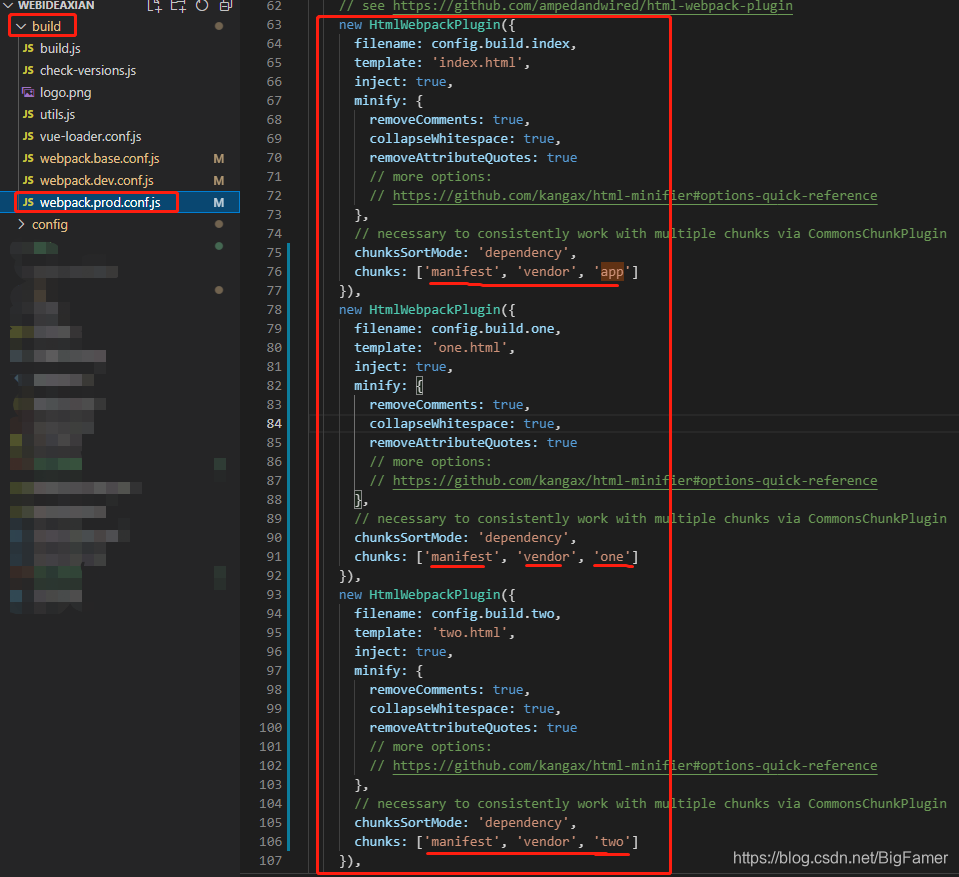The image size is (959, 877).
Task: Click 'vendor' string on line 91
Action: [x=547, y=557]
